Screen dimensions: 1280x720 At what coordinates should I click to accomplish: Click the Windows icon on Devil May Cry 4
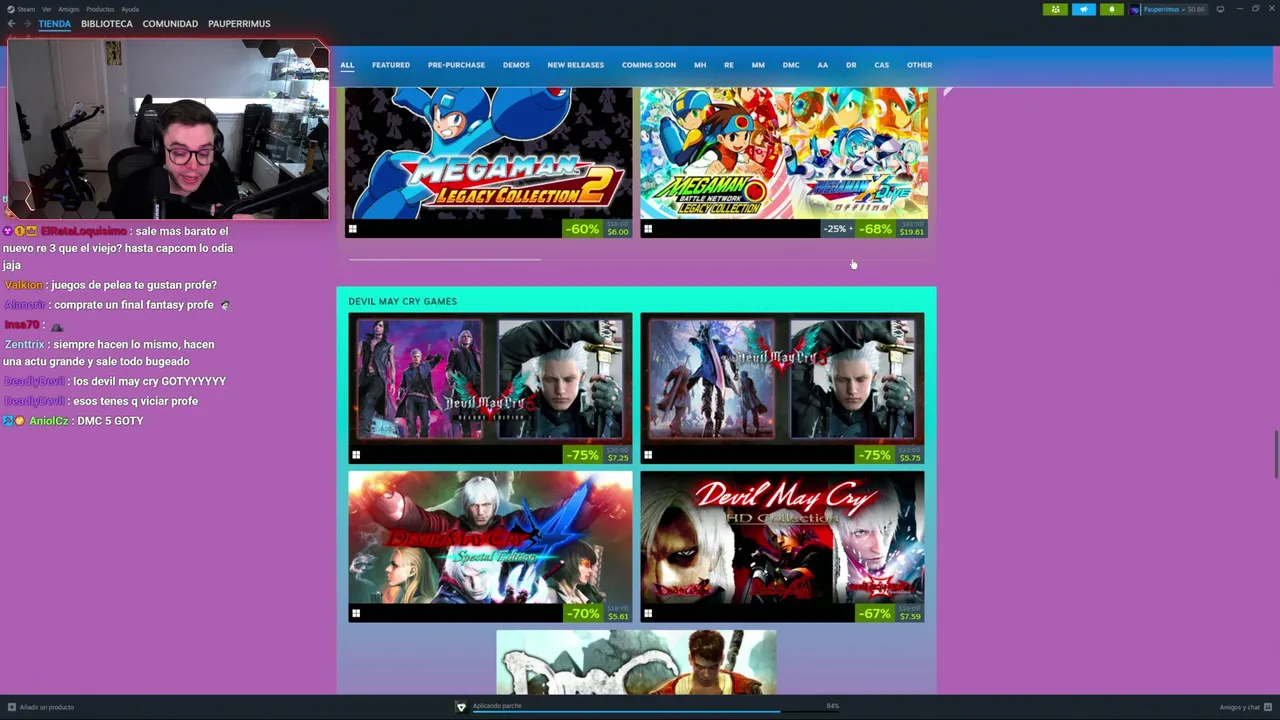(x=356, y=614)
